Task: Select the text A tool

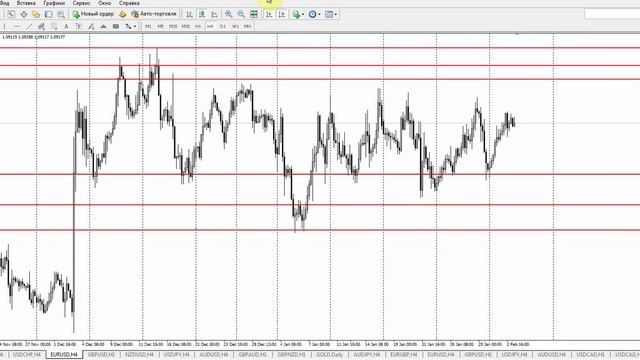Action: pyautogui.click(x=66, y=26)
